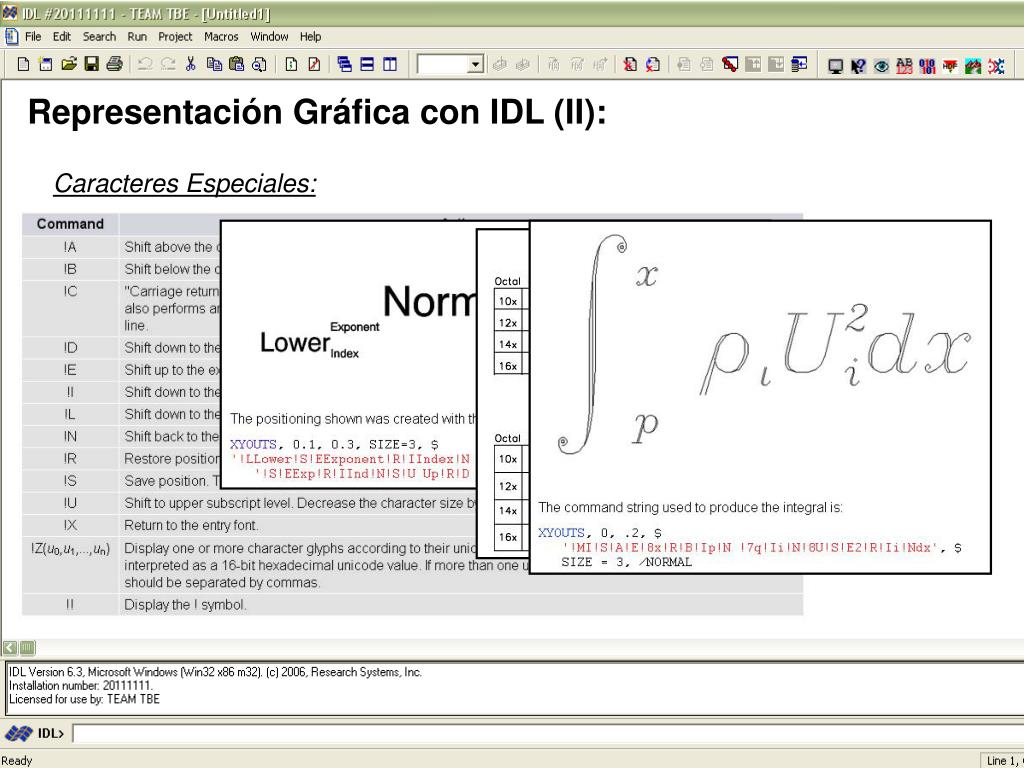Click the IDL logo icon beside the prompt
Image resolution: width=1024 pixels, height=768 pixels.
tap(18, 733)
